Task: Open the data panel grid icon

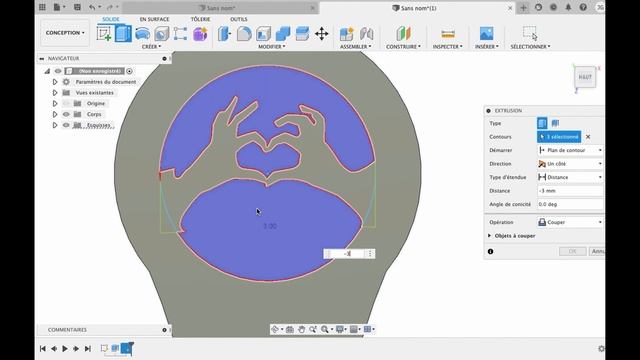Action: point(42,7)
